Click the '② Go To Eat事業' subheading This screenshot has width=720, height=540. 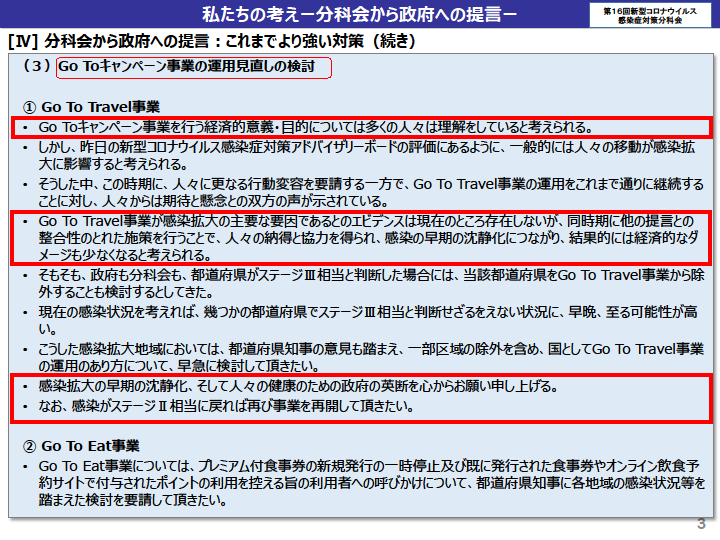(81, 446)
